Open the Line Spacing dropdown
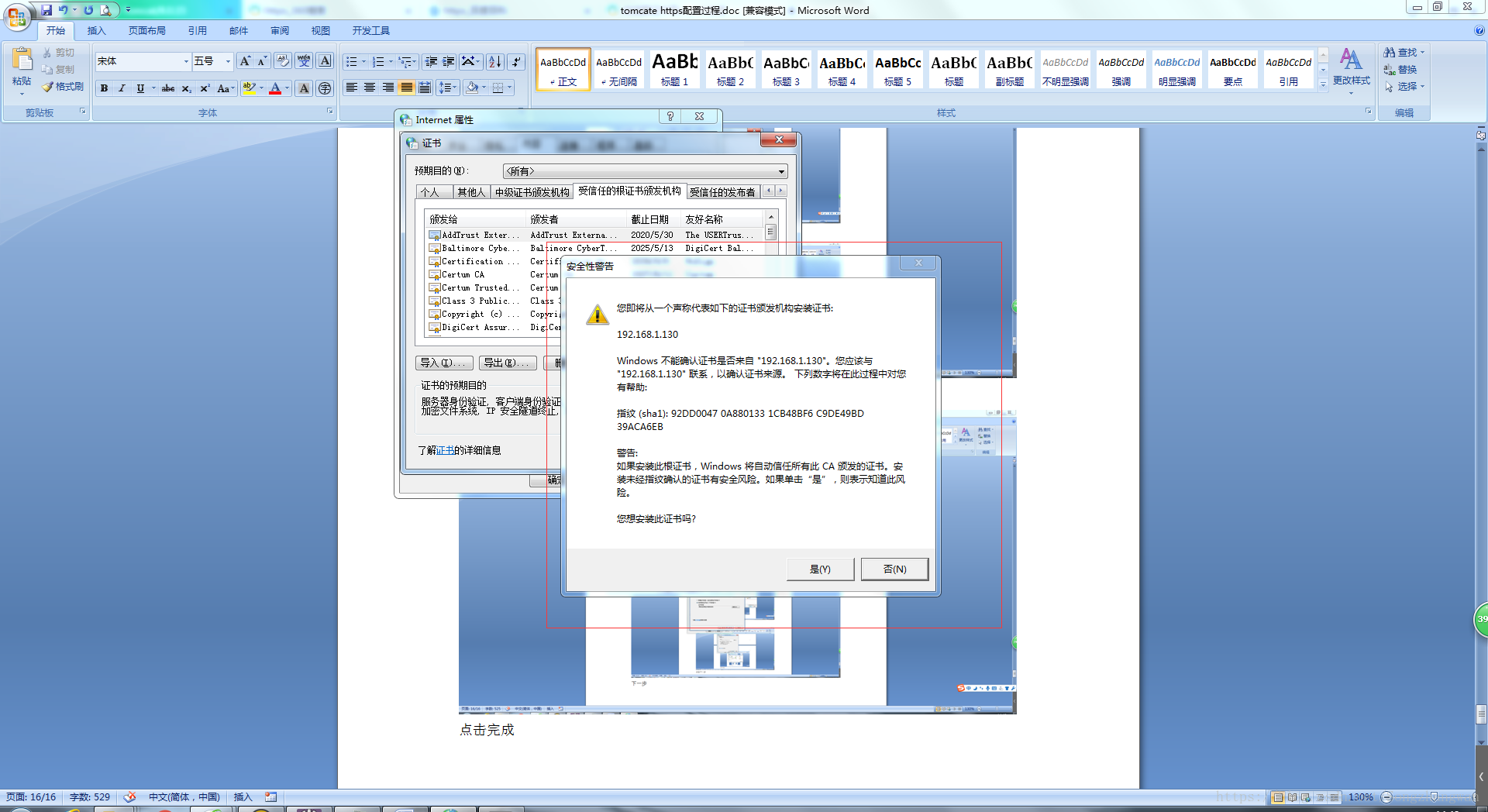 point(448,88)
